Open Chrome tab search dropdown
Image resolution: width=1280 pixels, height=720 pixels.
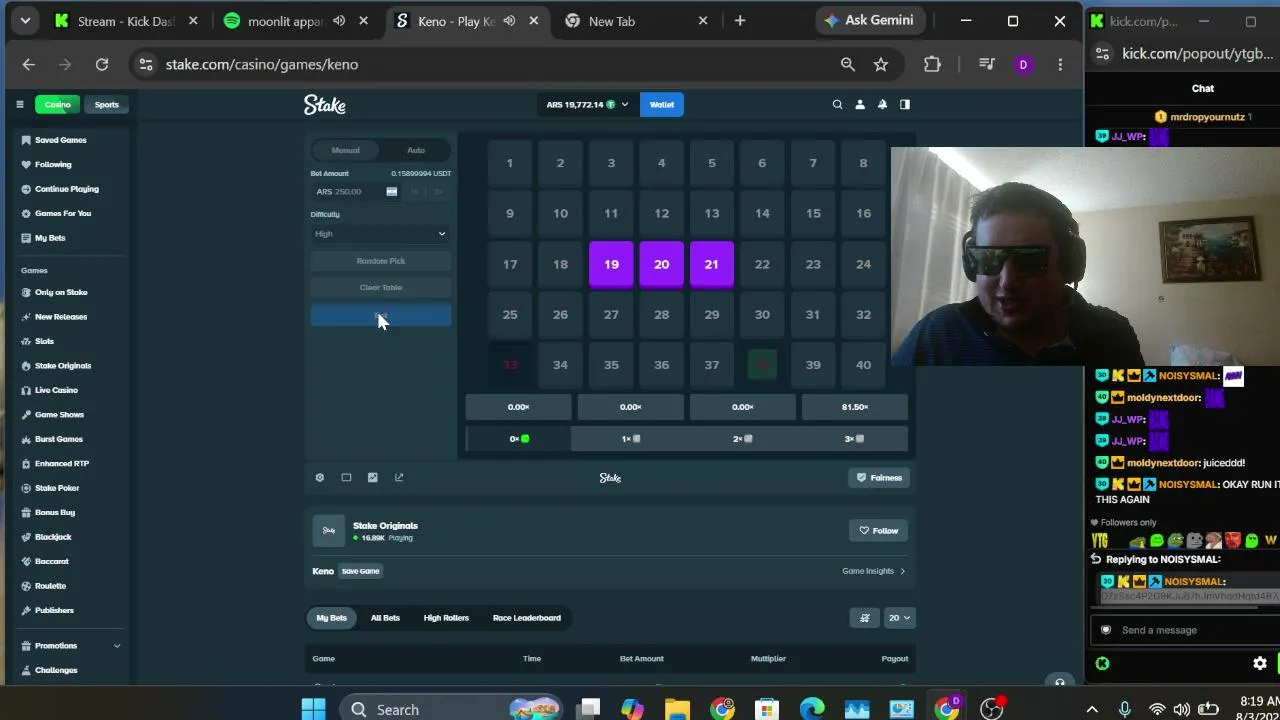pos(25,21)
